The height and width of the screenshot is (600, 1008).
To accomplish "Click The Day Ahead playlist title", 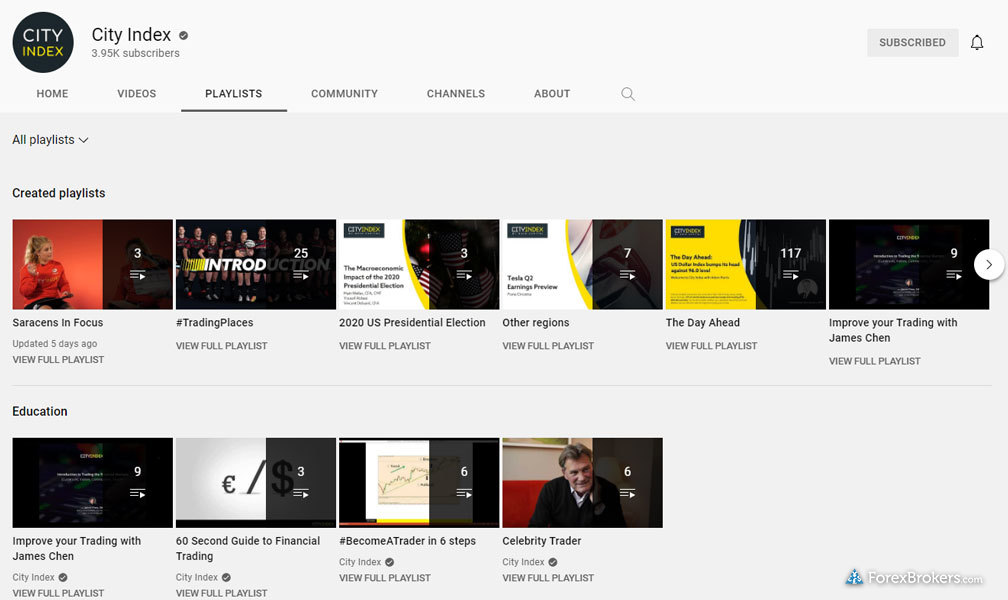I will pyautogui.click(x=703, y=323).
